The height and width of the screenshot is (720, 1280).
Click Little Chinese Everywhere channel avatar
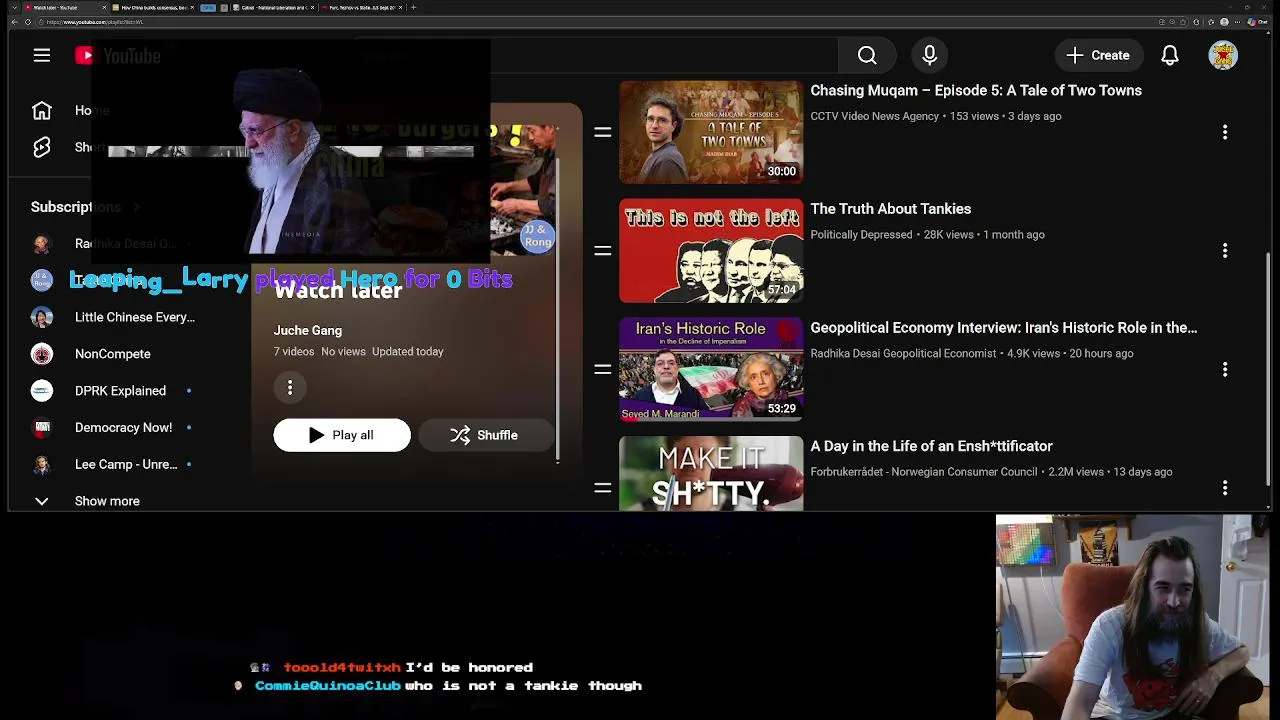[x=42, y=317]
